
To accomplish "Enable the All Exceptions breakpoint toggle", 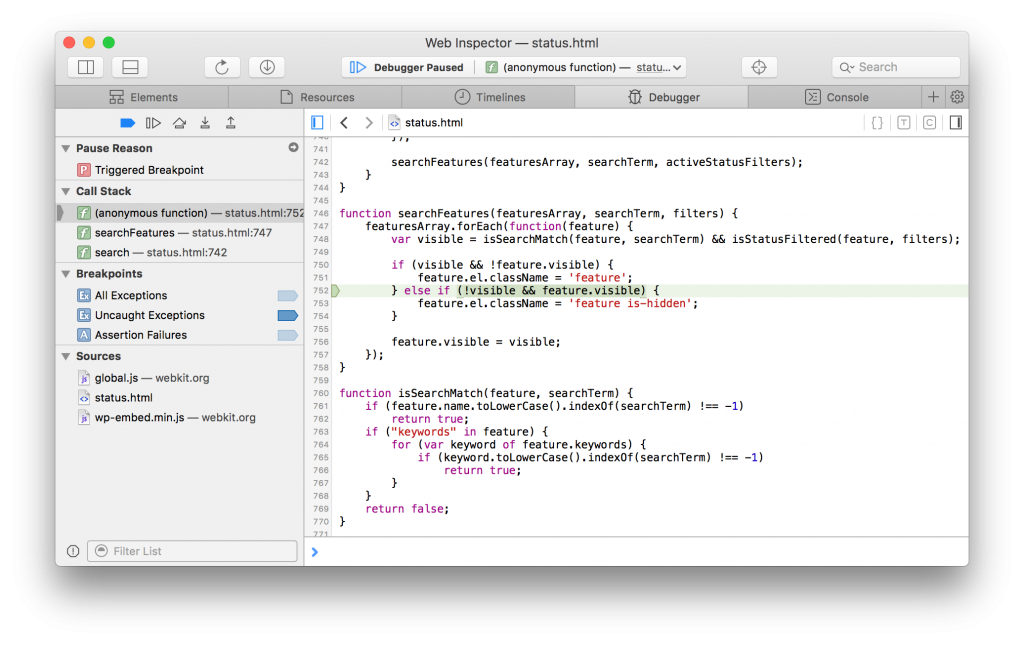I will (x=288, y=294).
